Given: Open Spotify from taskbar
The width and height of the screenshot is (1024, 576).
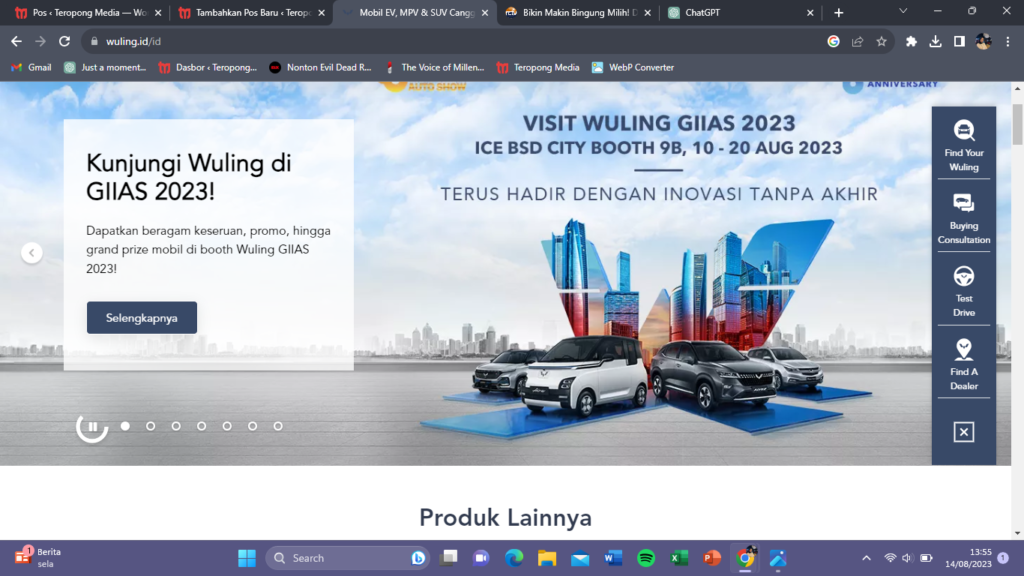Looking at the screenshot, I should click(646, 558).
